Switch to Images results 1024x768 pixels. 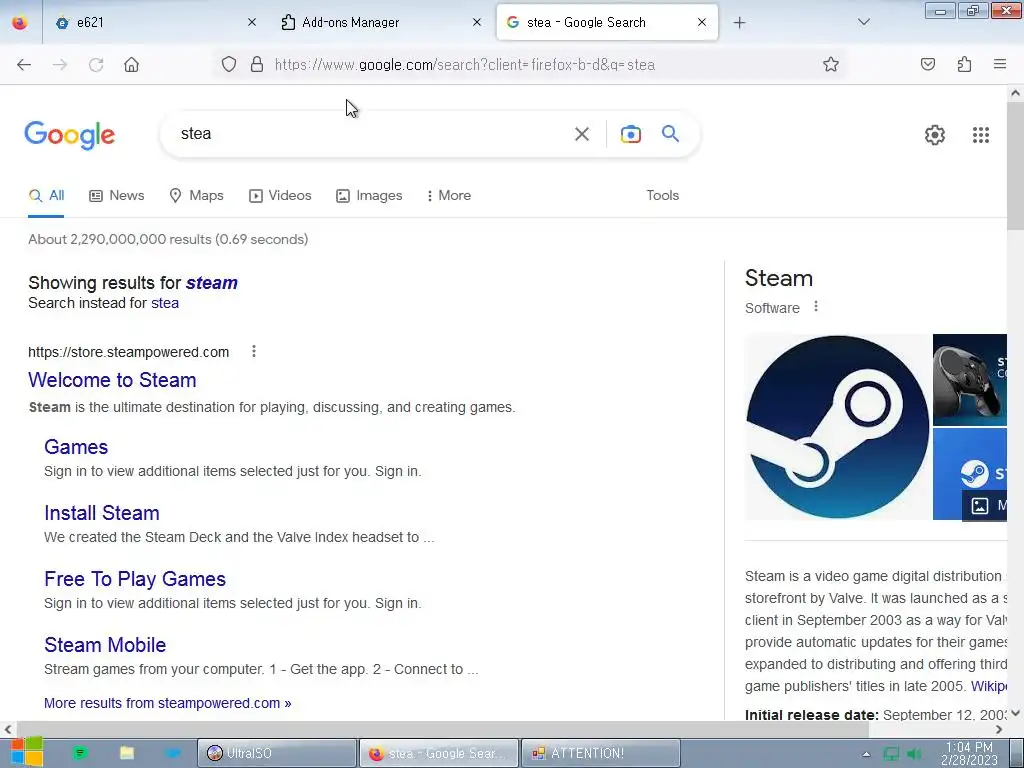coord(369,195)
